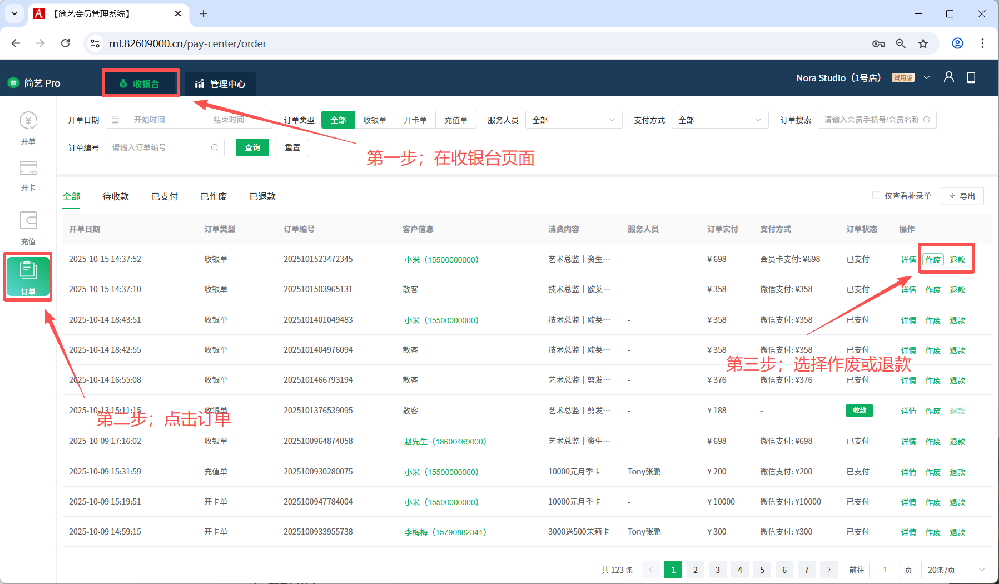Close the current browser tab

tap(178, 13)
